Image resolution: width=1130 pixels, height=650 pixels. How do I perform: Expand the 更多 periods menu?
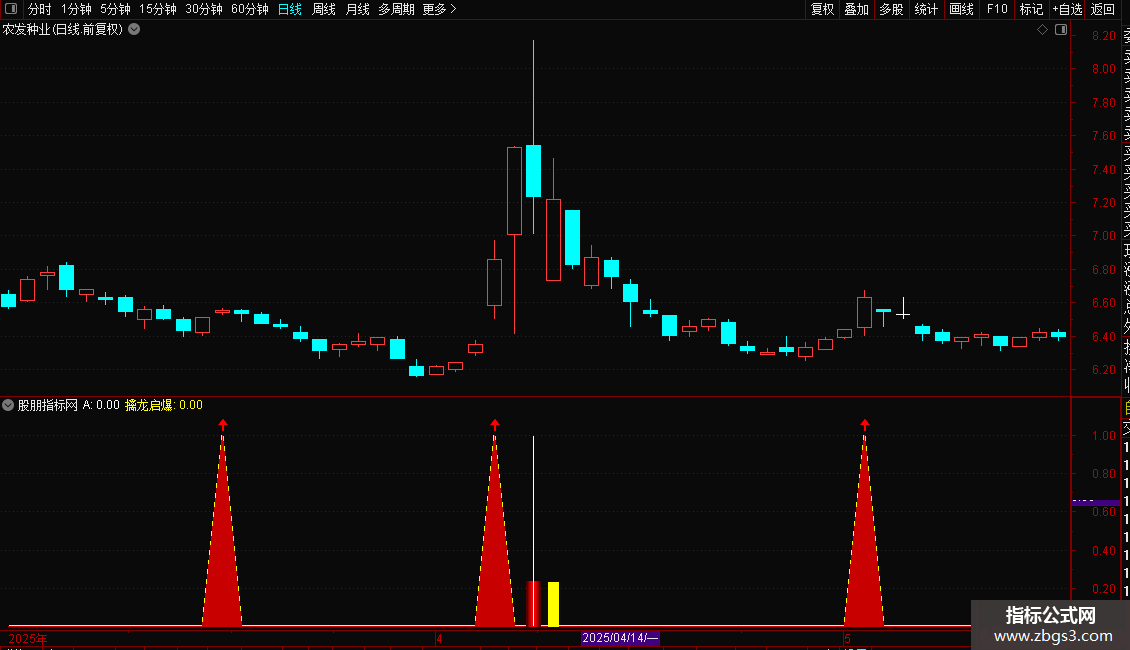[x=439, y=9]
